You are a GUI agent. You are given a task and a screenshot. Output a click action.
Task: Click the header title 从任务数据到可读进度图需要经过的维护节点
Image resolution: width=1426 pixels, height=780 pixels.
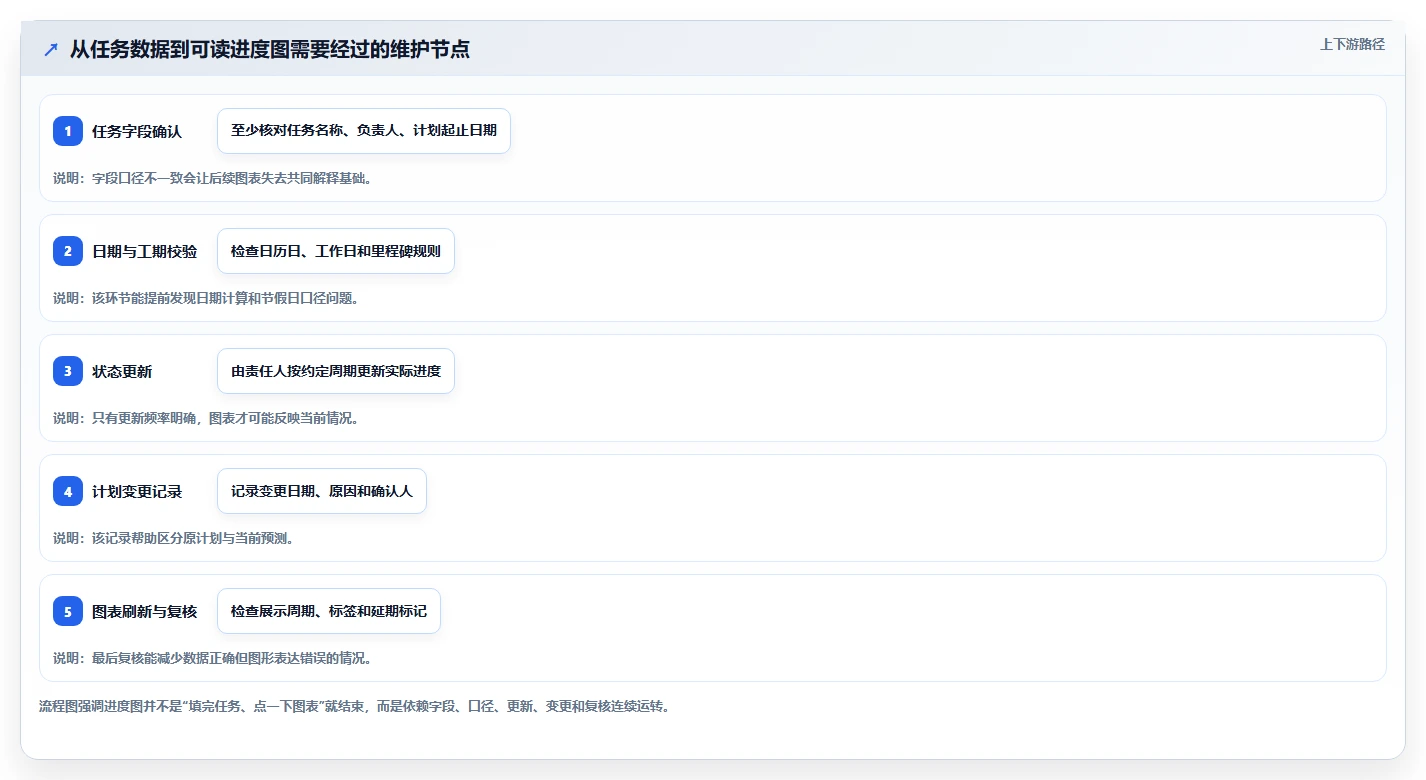pos(270,49)
